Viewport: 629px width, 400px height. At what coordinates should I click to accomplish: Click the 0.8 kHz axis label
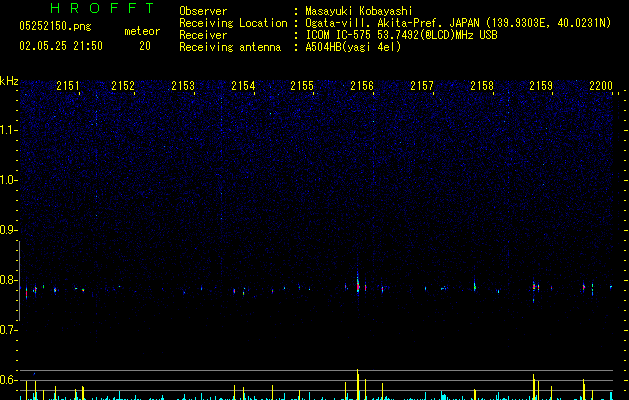[x=9, y=280]
